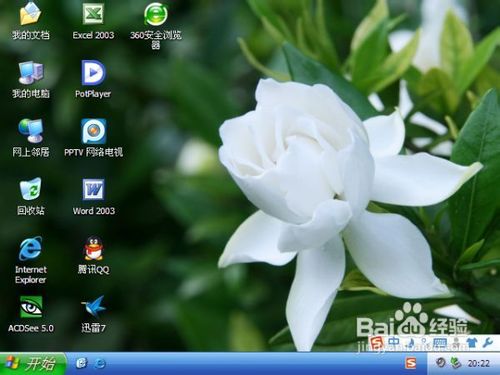The height and width of the screenshot is (375, 500).
Task: Open the IME wrench settings icon
Action: [x=488, y=342]
